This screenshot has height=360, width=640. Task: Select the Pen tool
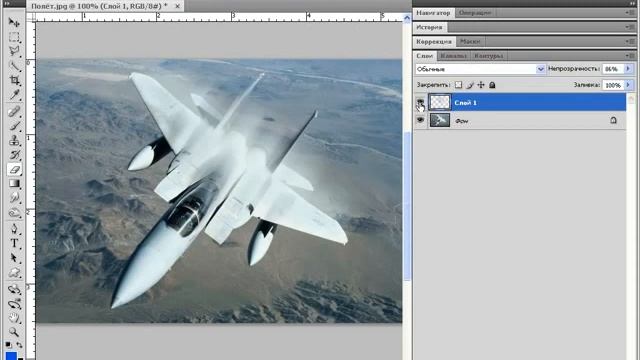pos(14,229)
